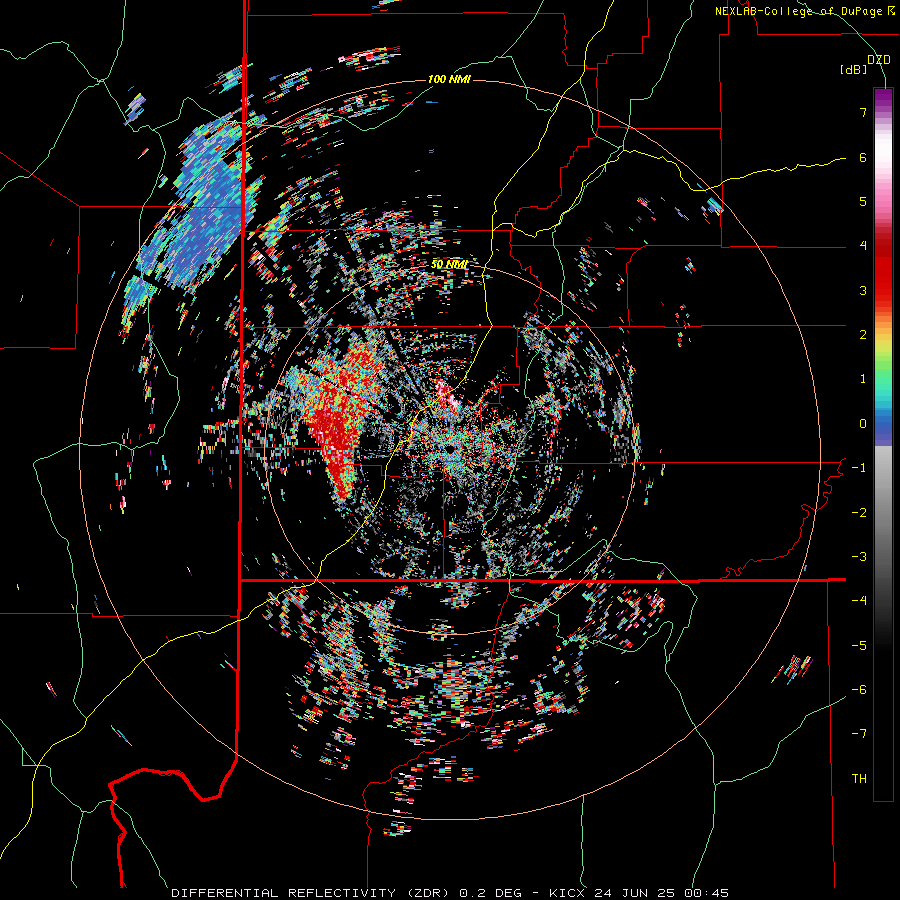
Task: Select the -6 value on the color scale
Action: point(859,690)
